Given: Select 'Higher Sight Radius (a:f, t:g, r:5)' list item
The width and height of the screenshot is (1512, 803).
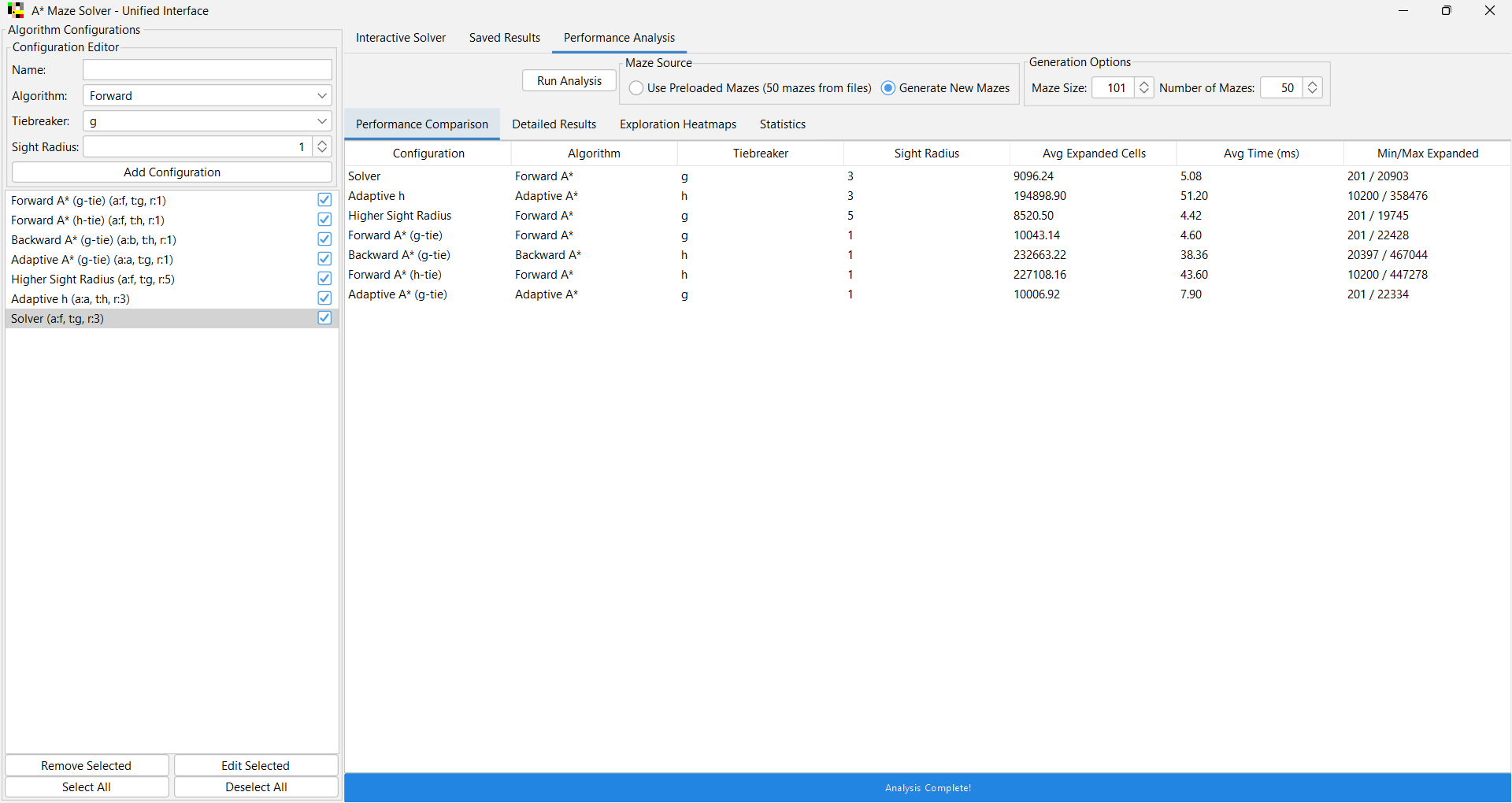Looking at the screenshot, I should point(172,279).
